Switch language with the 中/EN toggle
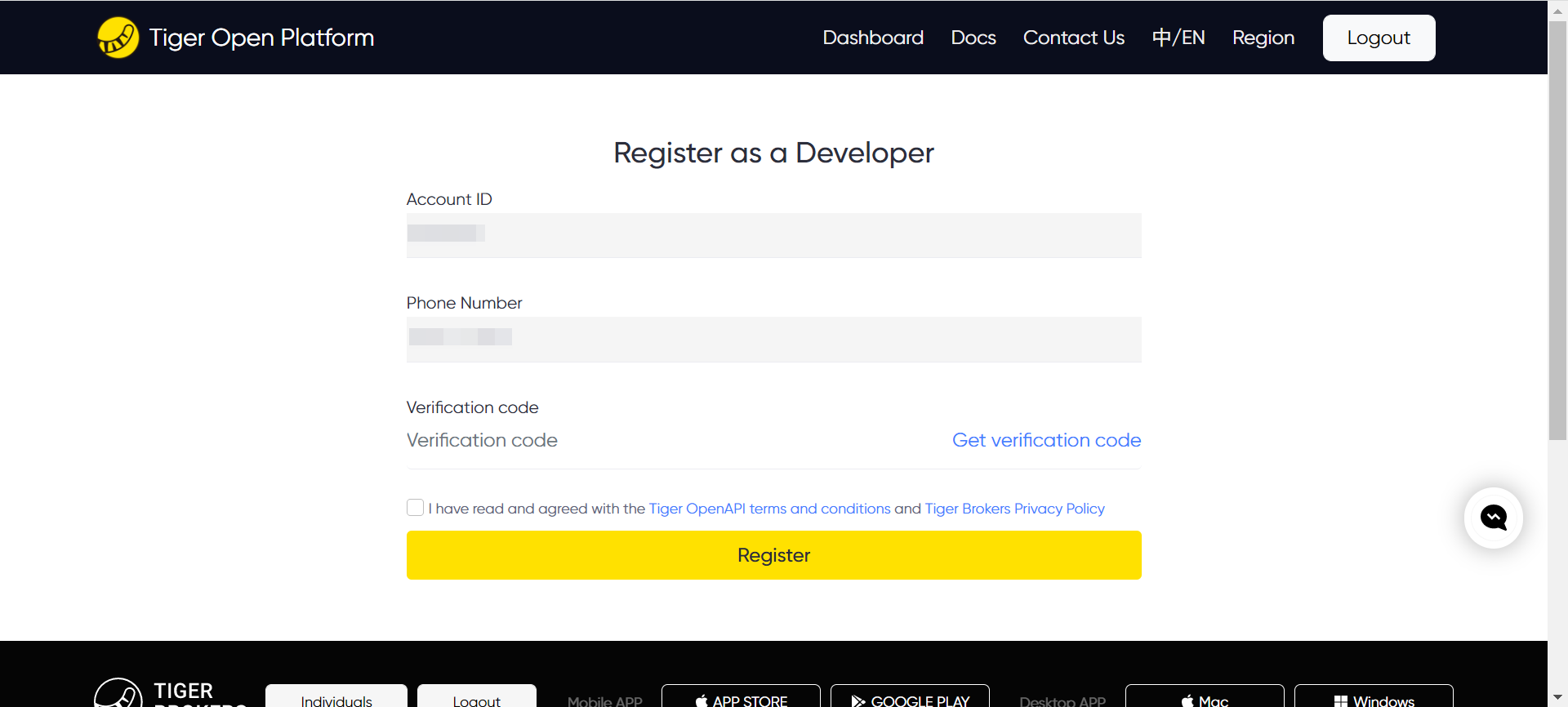1568x707 pixels. pos(1178,38)
